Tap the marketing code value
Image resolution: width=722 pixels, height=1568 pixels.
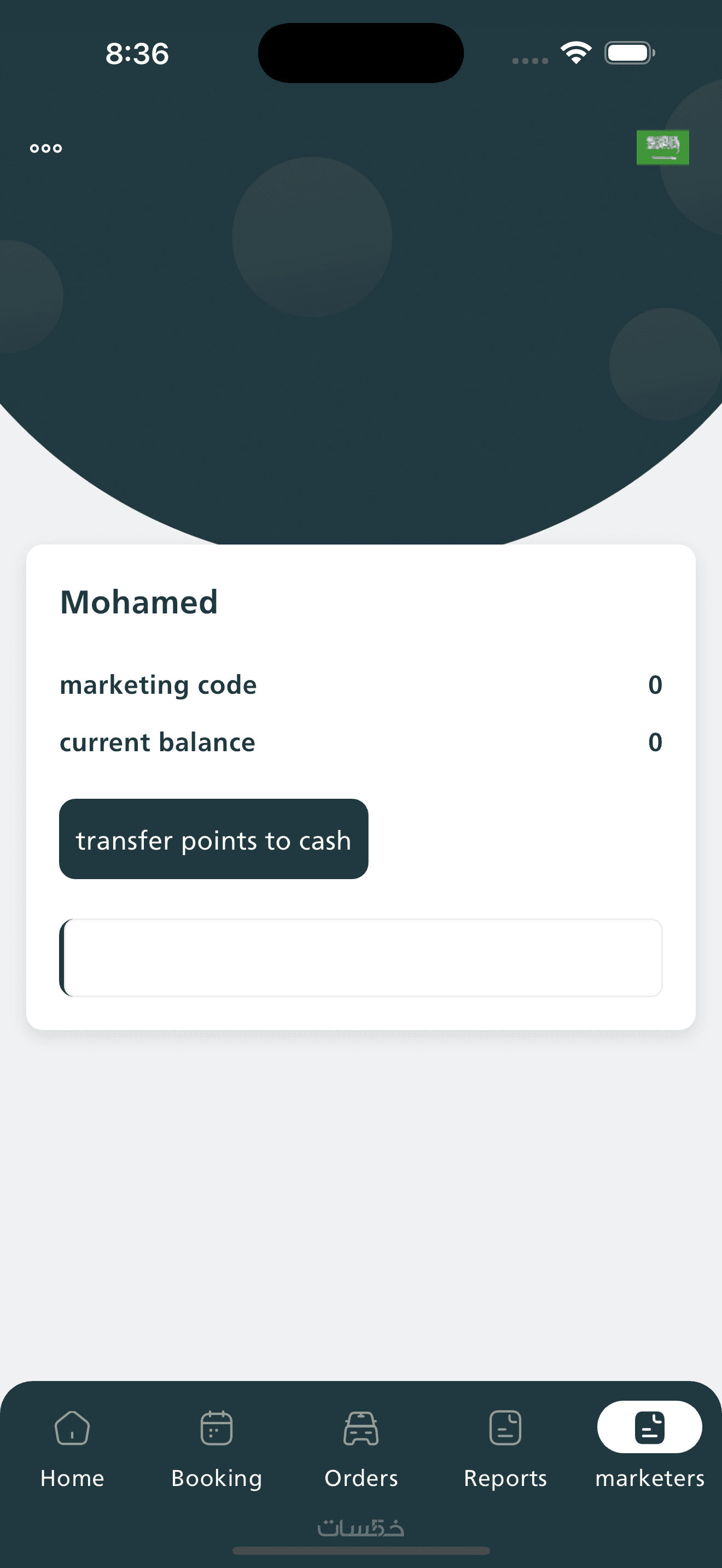pyautogui.click(x=654, y=685)
